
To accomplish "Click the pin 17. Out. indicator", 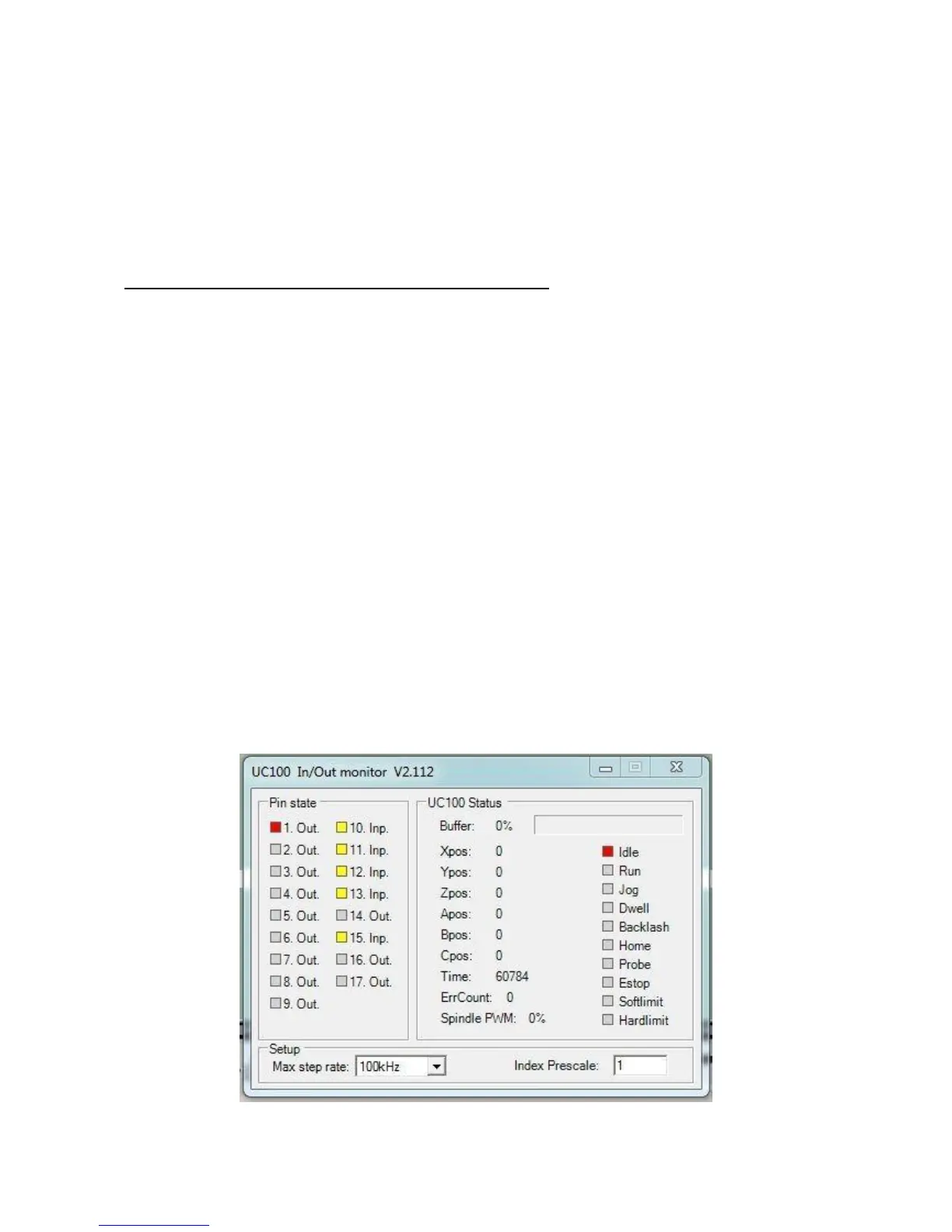I will [341, 981].
